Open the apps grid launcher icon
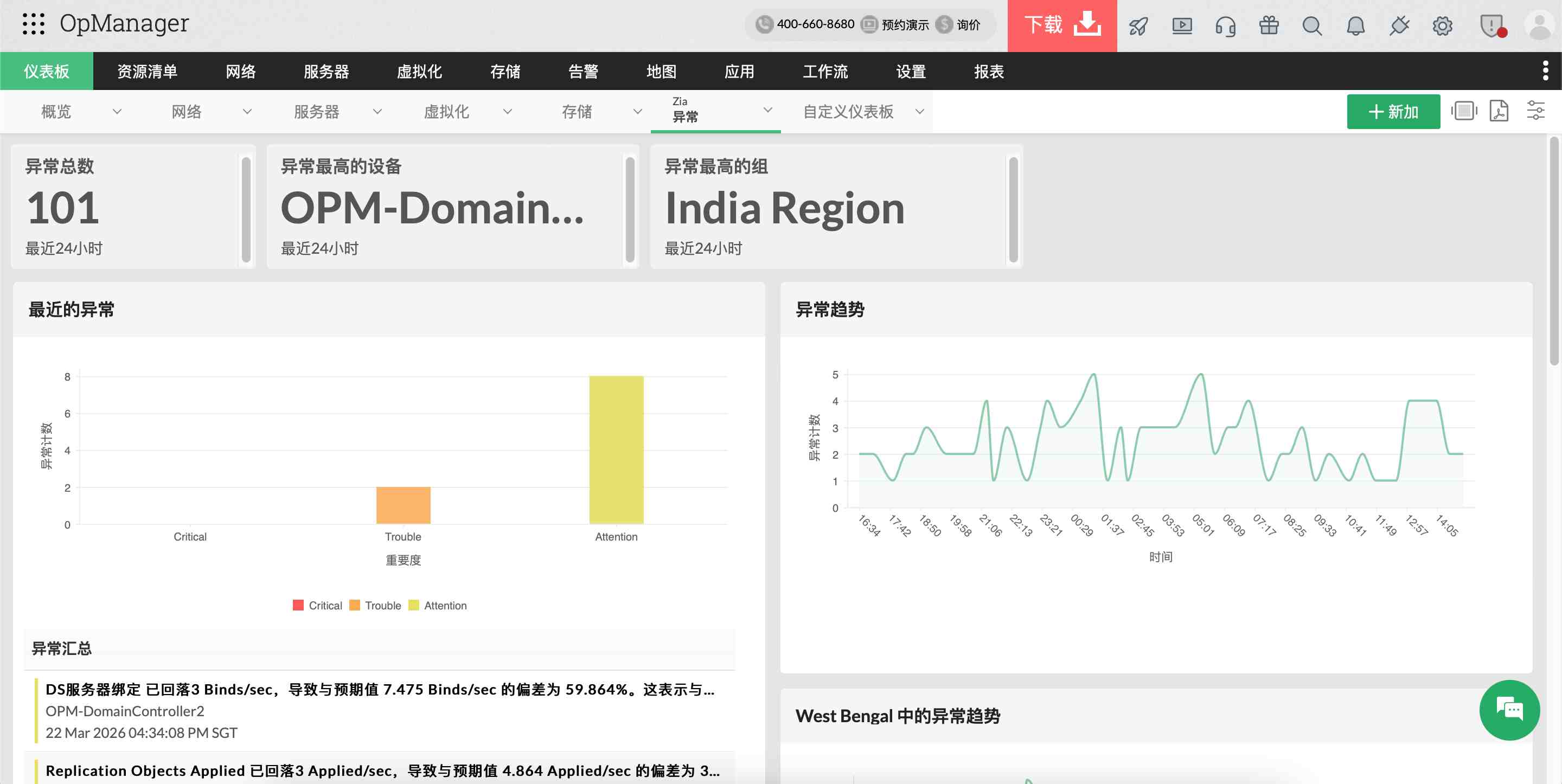The image size is (1562, 784). pyautogui.click(x=33, y=24)
